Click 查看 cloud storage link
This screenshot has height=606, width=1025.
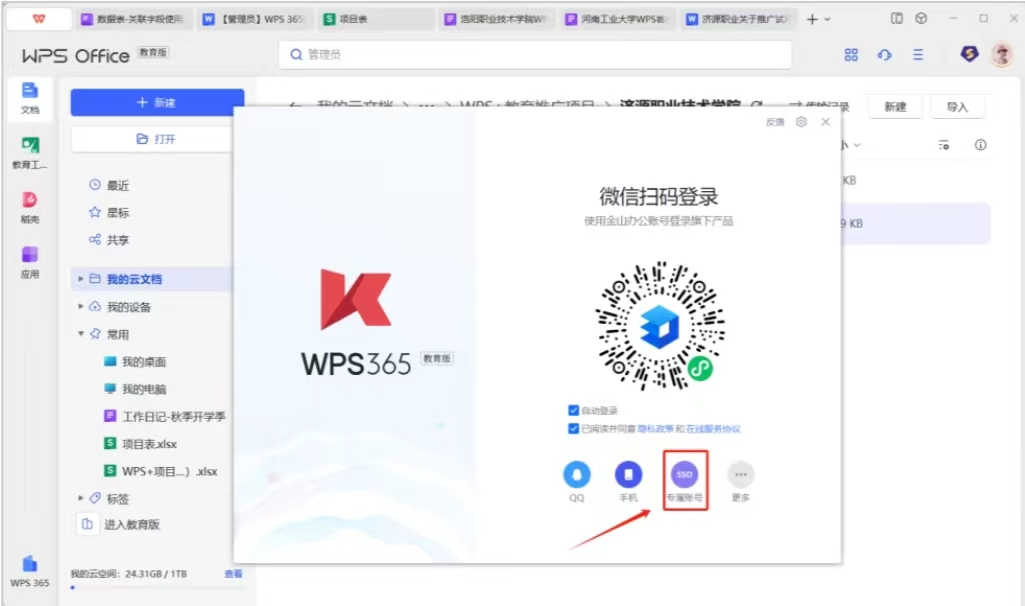pyautogui.click(x=233, y=574)
